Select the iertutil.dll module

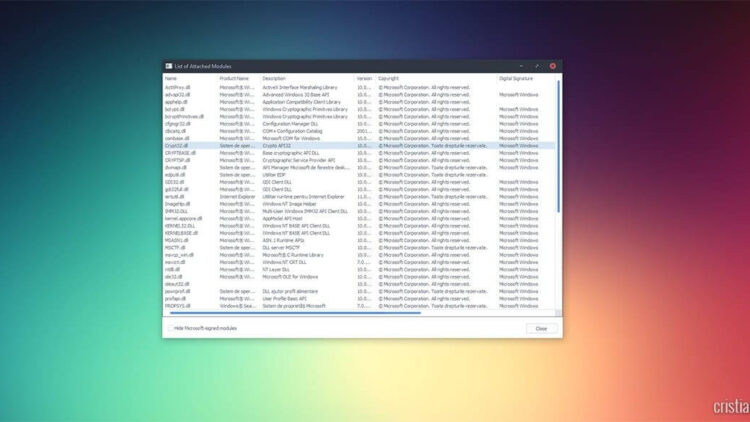[175, 197]
